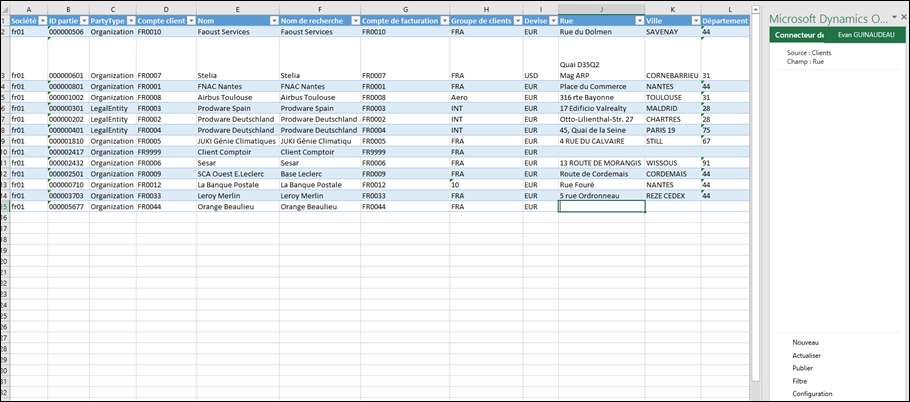This screenshot has width=910, height=402.
Task: Open the Compte client filter dropdown
Action: click(x=191, y=20)
